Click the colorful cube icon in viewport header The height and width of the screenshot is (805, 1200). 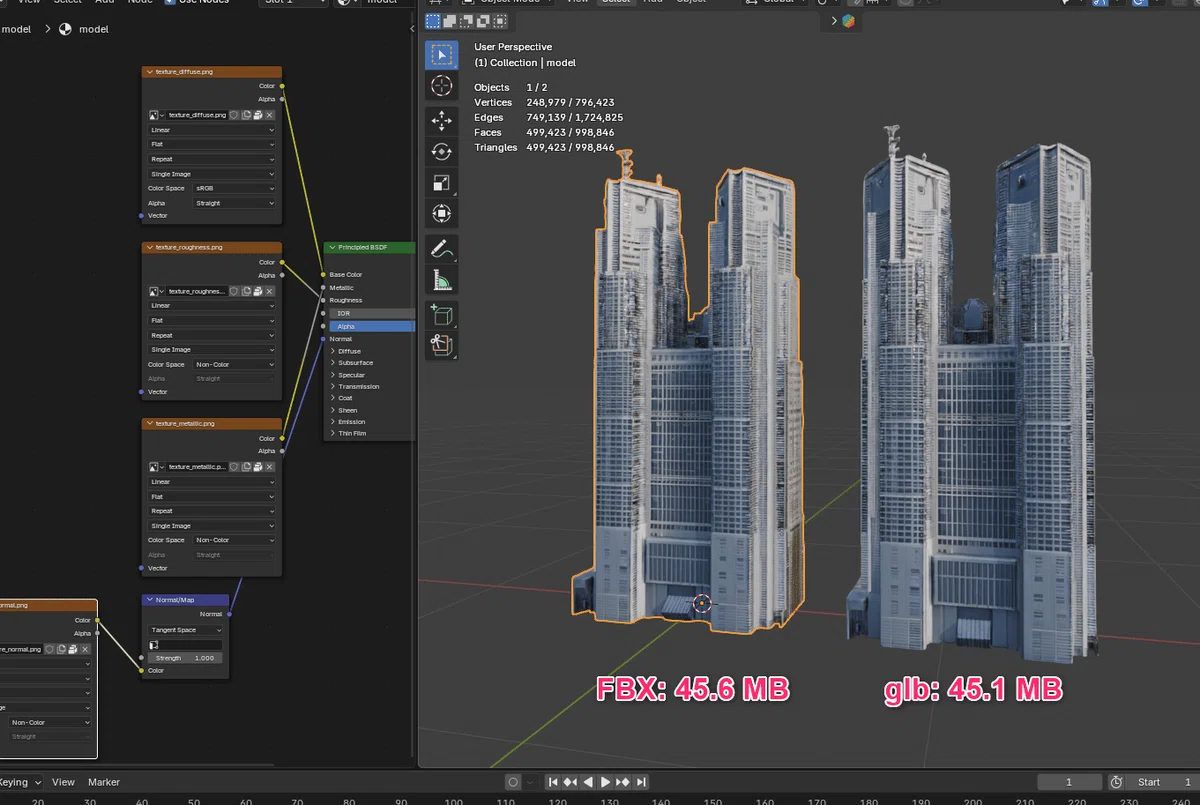click(x=848, y=20)
